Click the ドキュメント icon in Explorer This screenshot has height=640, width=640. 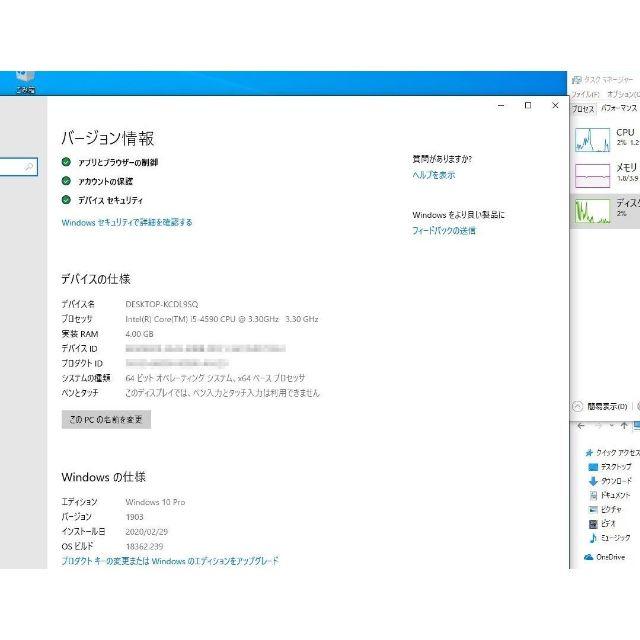click(x=593, y=496)
